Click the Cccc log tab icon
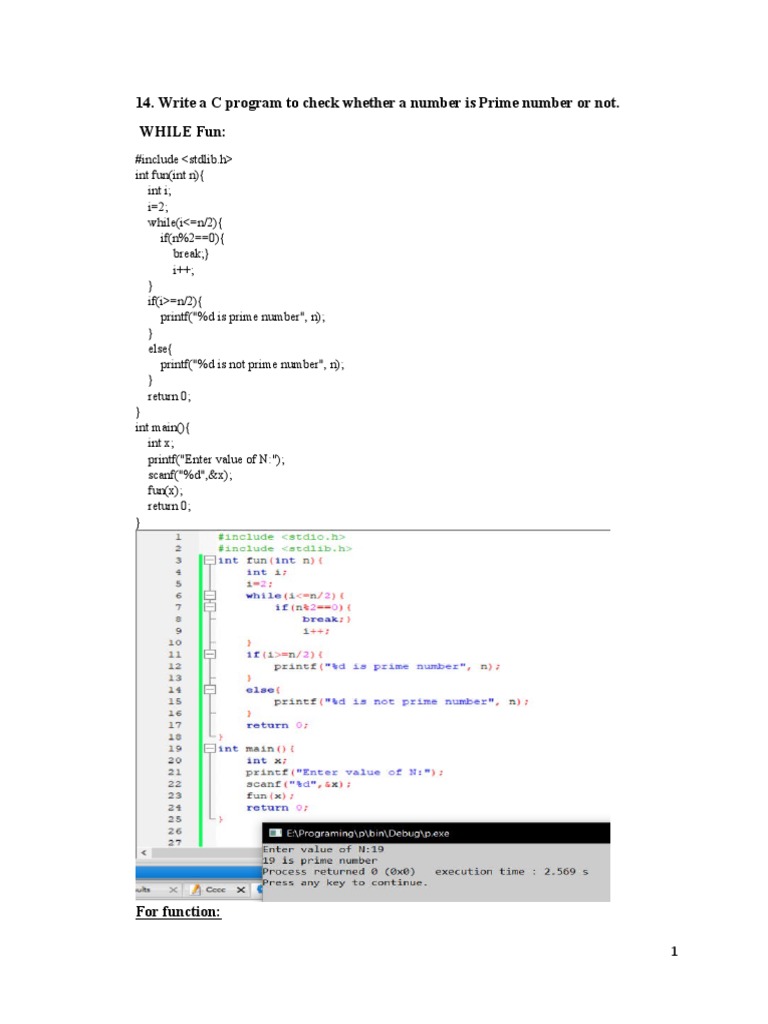The image size is (768, 1024). click(195, 889)
